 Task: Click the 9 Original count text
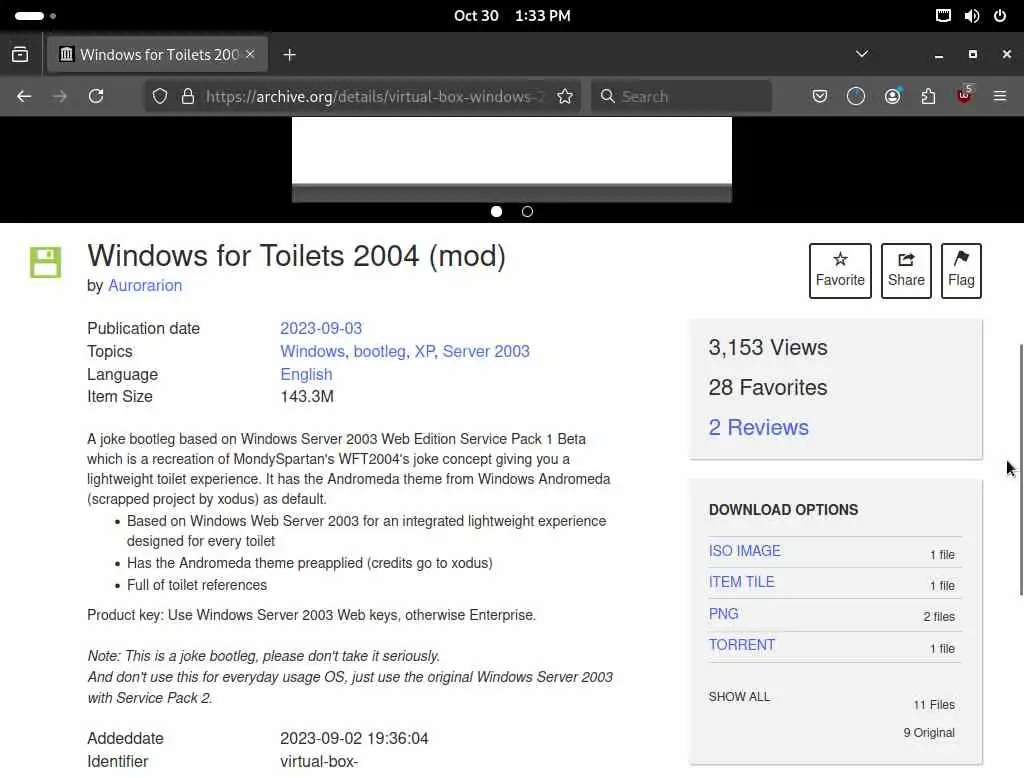[929, 733]
